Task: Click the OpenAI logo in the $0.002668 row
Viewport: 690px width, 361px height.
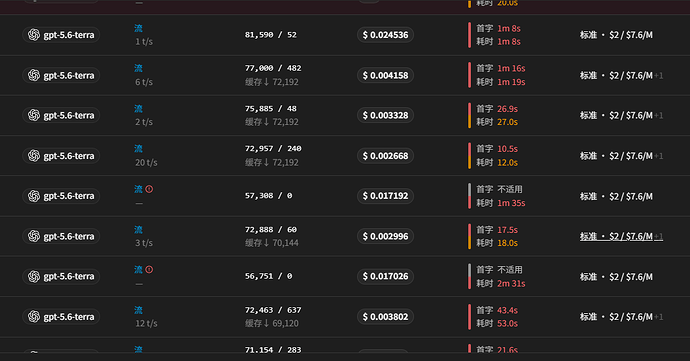Action: (34, 156)
